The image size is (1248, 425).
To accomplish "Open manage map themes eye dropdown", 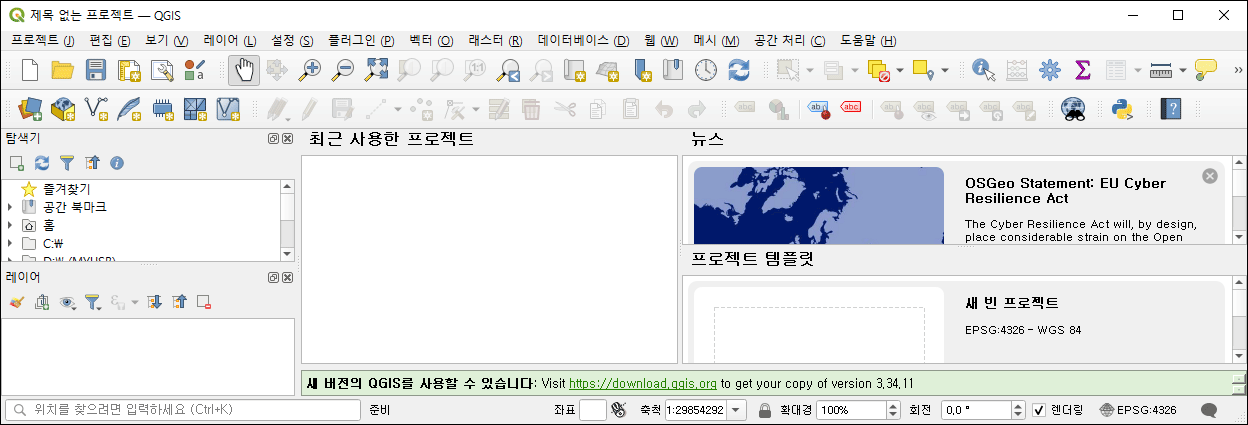I will (x=68, y=301).
